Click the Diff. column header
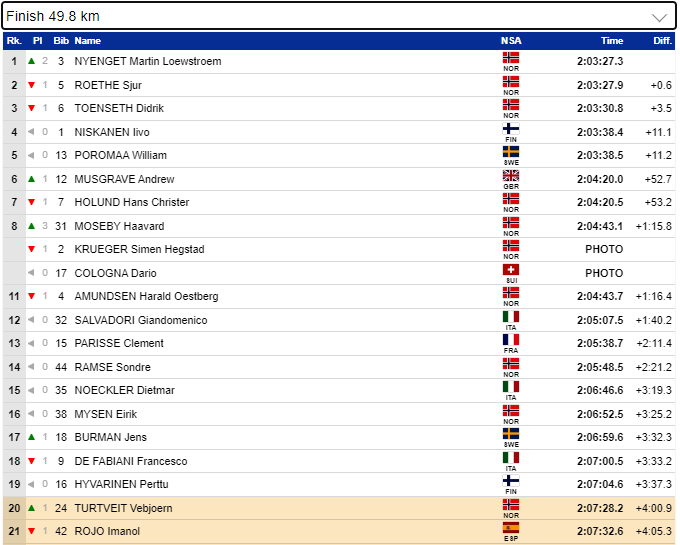This screenshot has width=680, height=545. 662,41
